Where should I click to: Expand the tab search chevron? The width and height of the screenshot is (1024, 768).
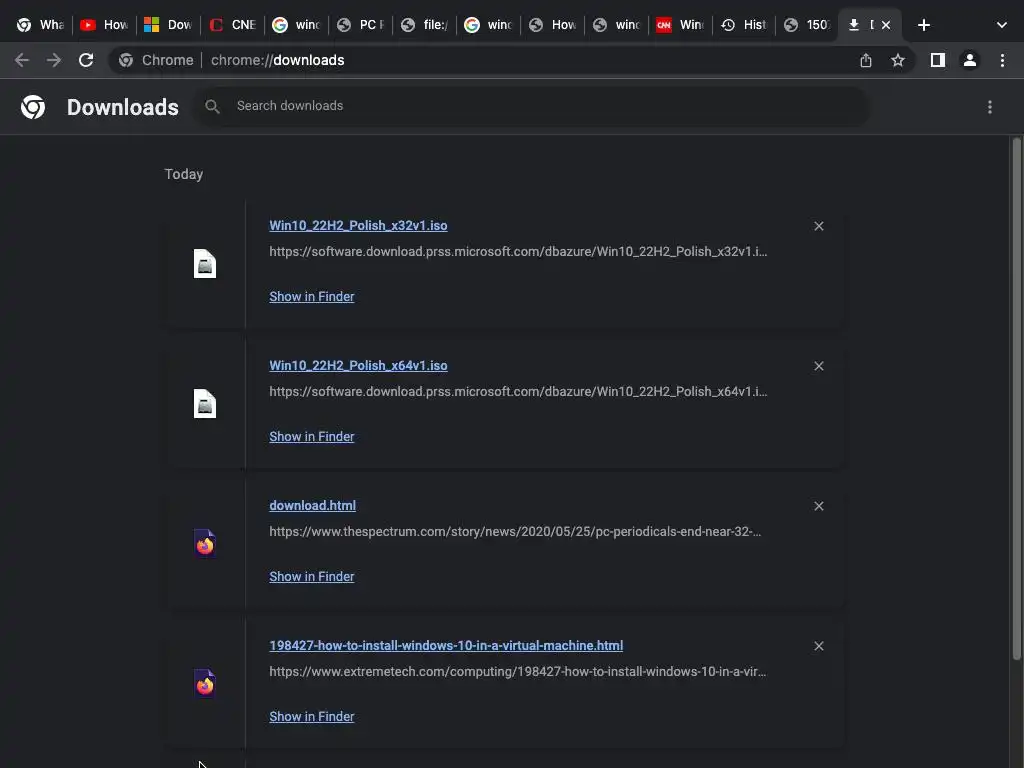click(x=1002, y=25)
